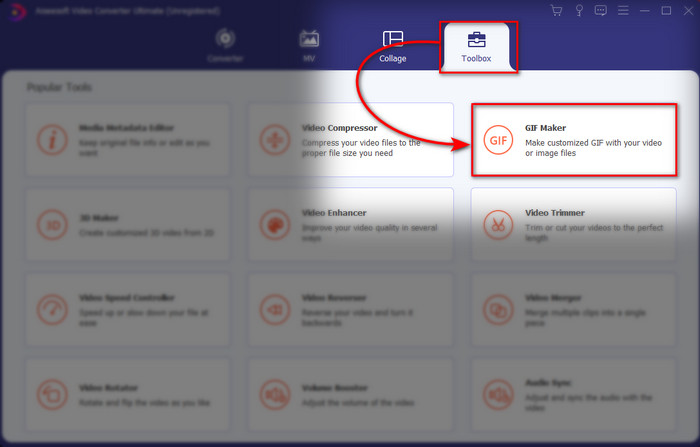Image resolution: width=700 pixels, height=447 pixels.
Task: Open the GIF Maker tool
Action: [574, 140]
